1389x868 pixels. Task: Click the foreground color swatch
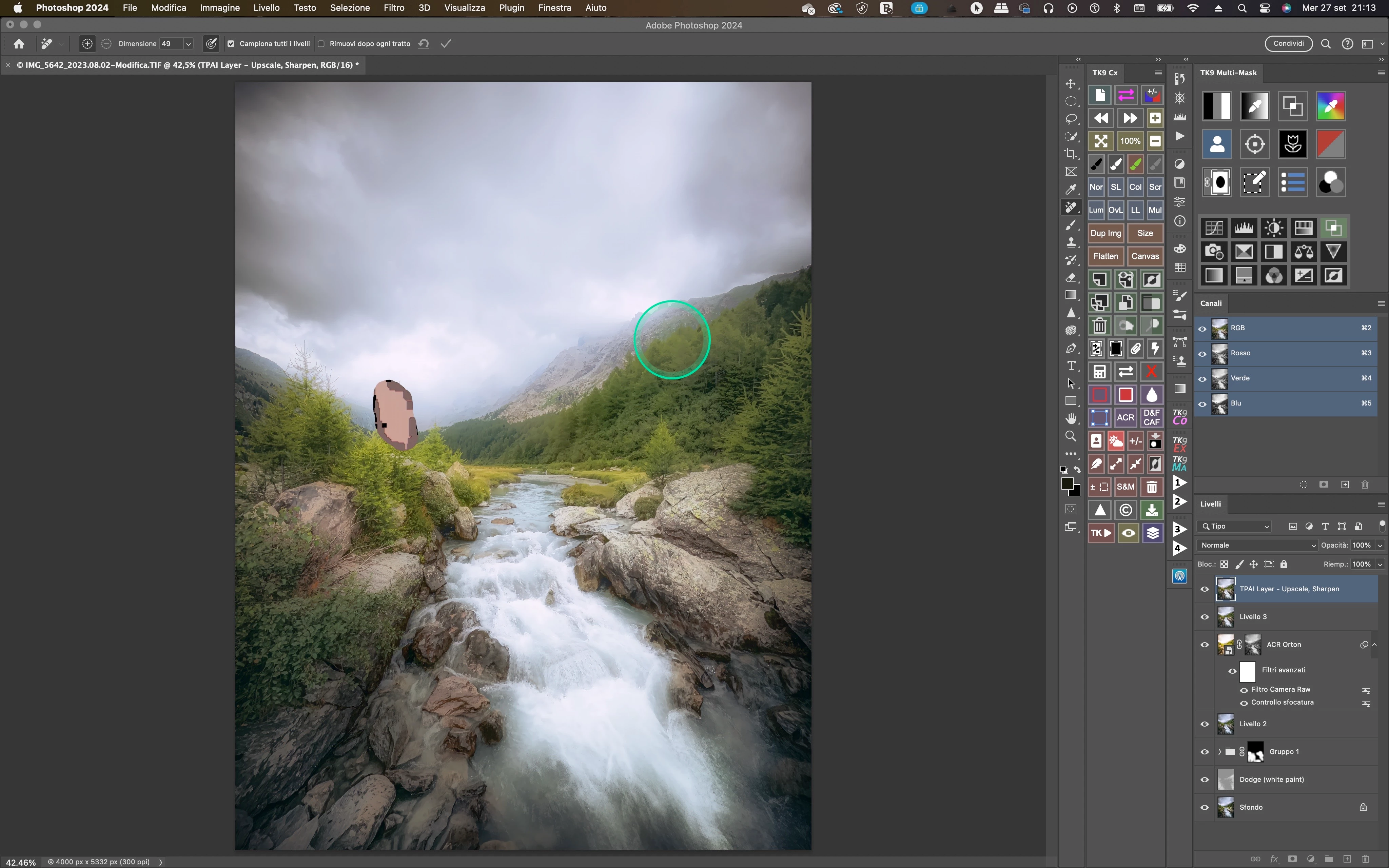point(1067,484)
